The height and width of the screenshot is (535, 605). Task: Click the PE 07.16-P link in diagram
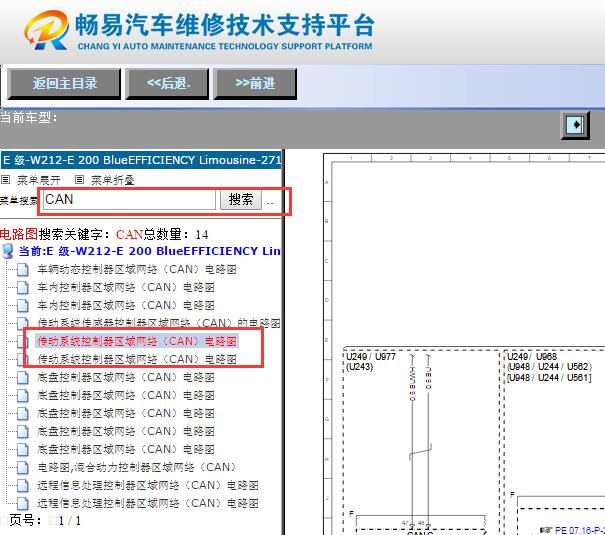(x=580, y=531)
